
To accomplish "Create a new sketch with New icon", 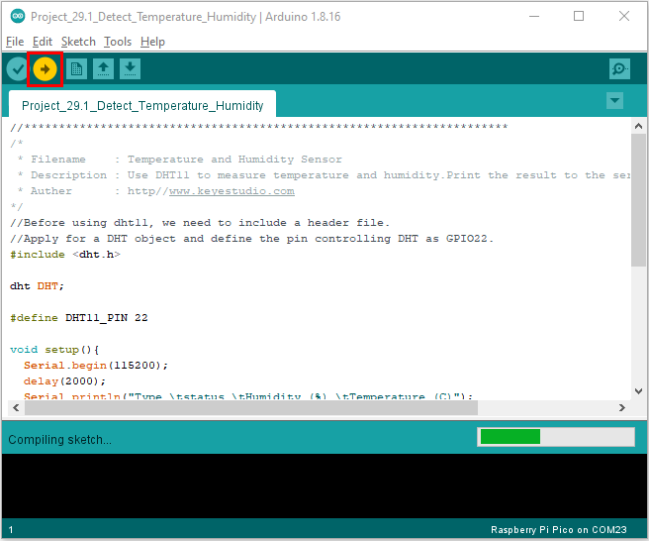I will [x=76, y=69].
